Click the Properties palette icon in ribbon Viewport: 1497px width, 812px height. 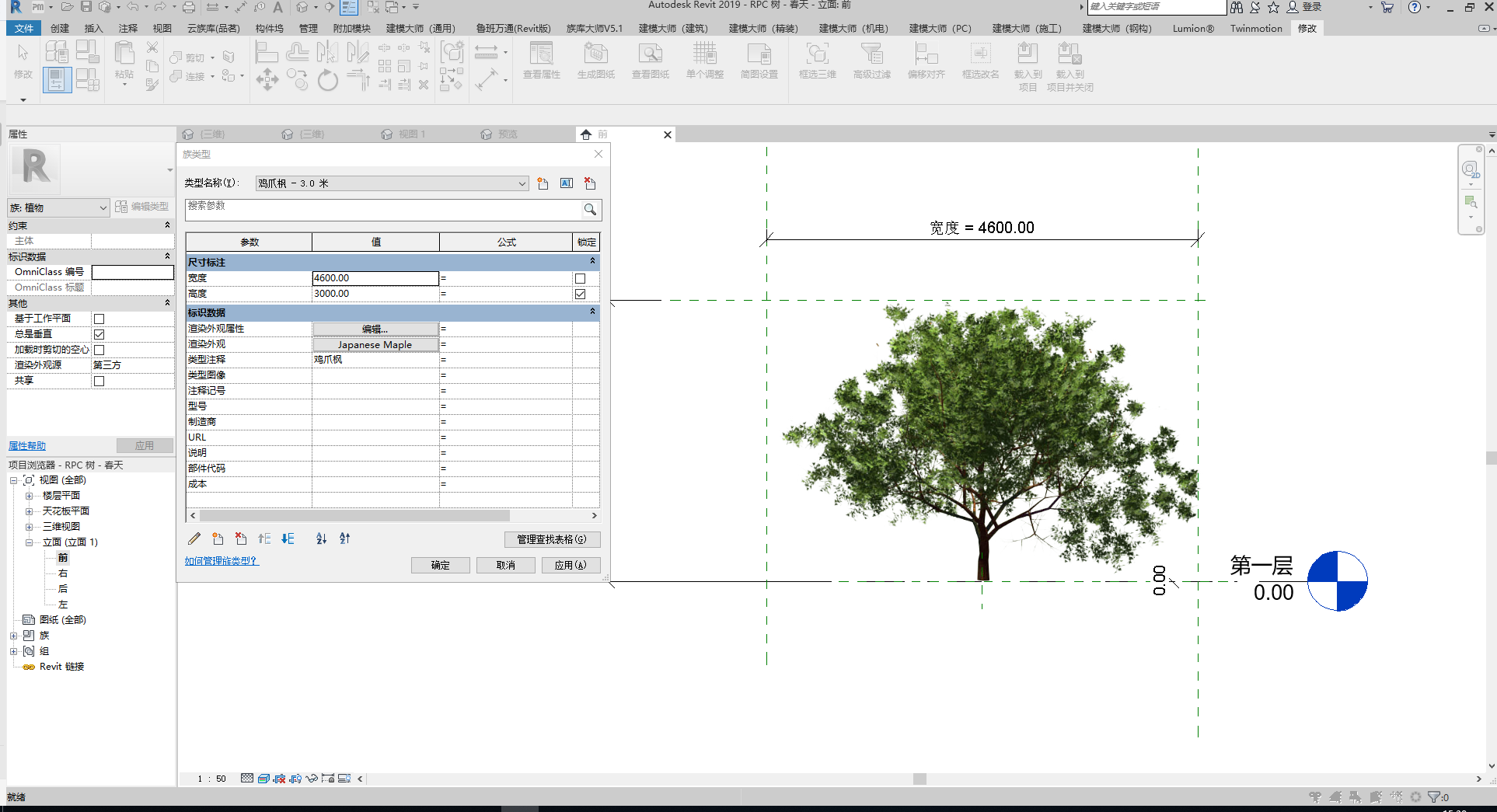(57, 80)
